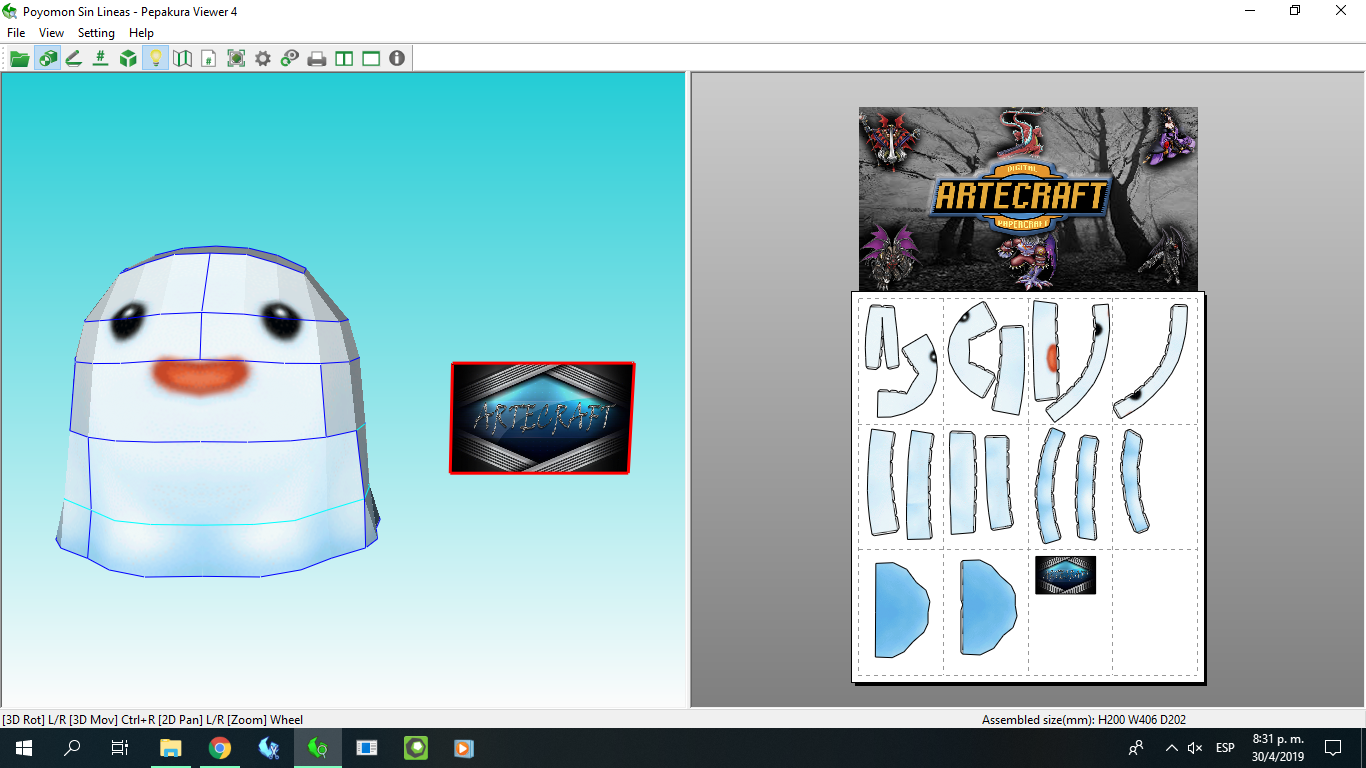Switch to Pepakura Viewer taskbar button

pos(318,748)
